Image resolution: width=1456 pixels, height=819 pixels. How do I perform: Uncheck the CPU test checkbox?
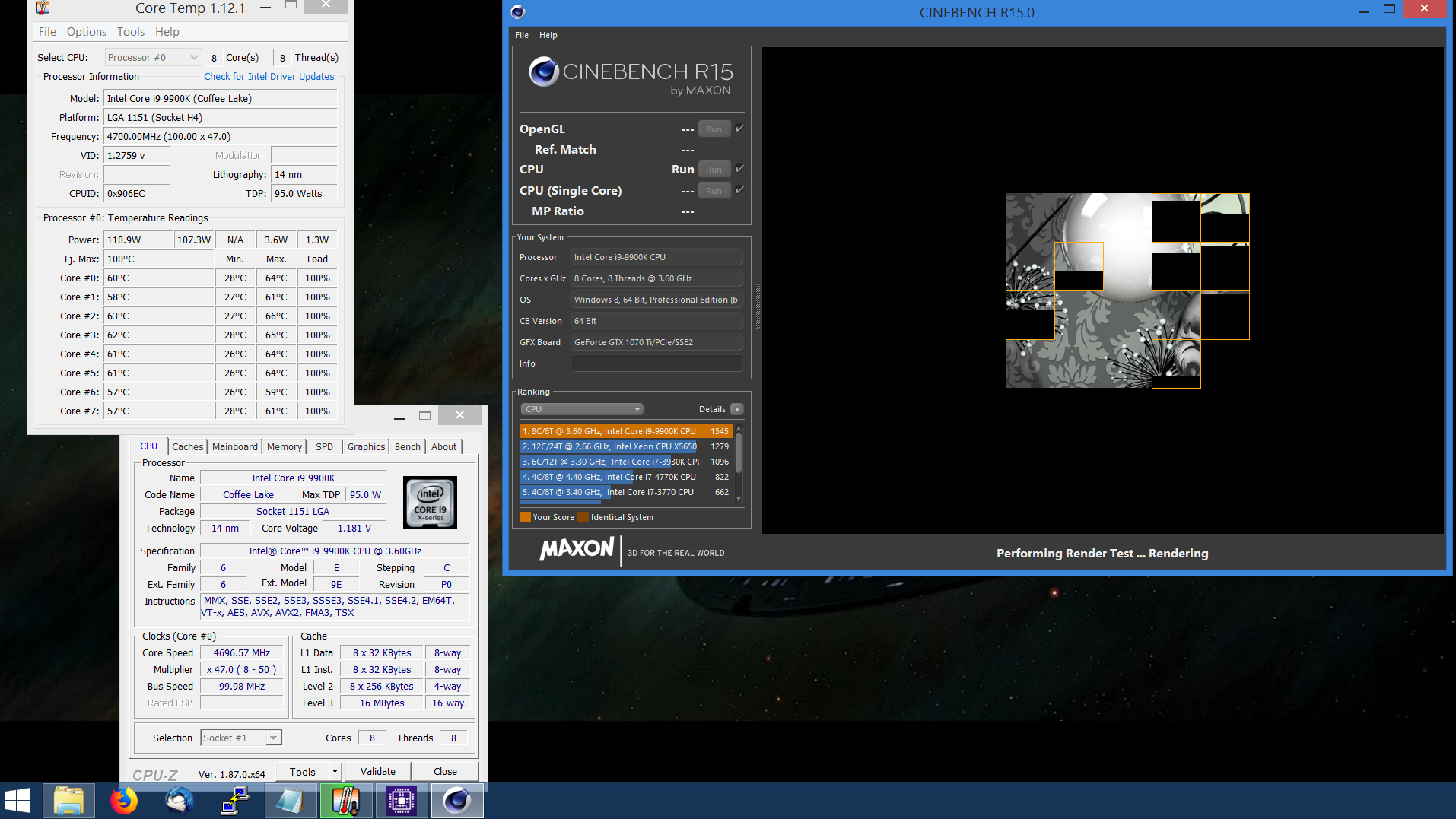740,168
